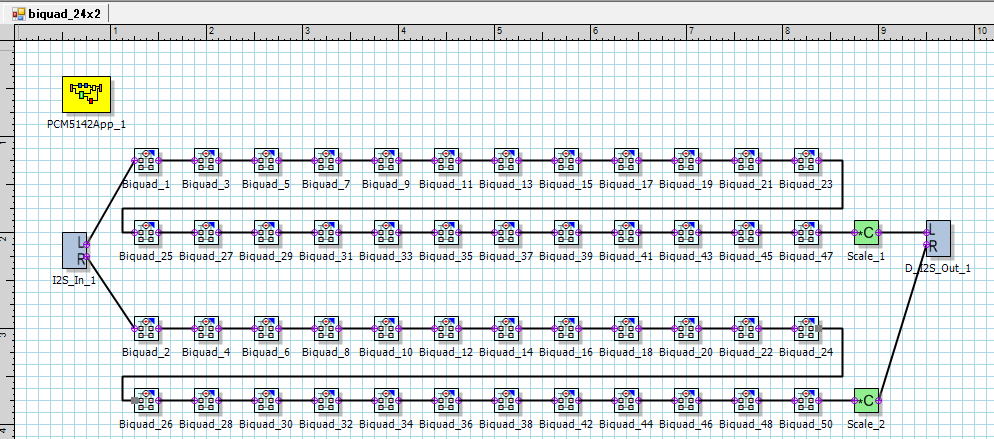Click the Biquad_8 filter block
This screenshot has width=994, height=439.
pyautogui.click(x=326, y=329)
